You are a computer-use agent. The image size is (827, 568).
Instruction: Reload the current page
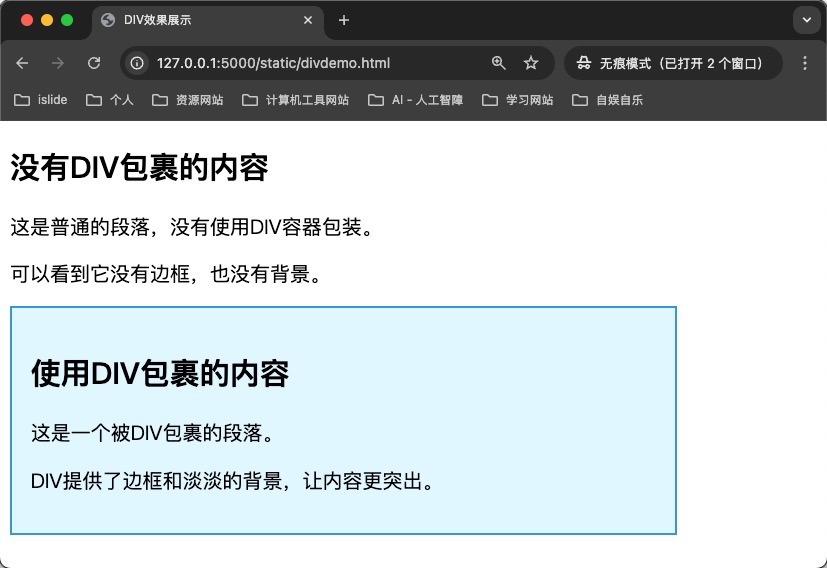(94, 63)
